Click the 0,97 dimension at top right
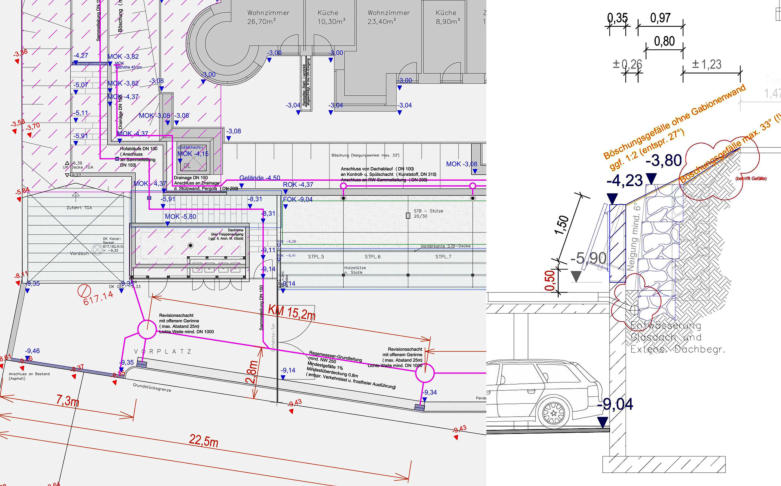This screenshot has width=781, height=486. tap(660, 19)
